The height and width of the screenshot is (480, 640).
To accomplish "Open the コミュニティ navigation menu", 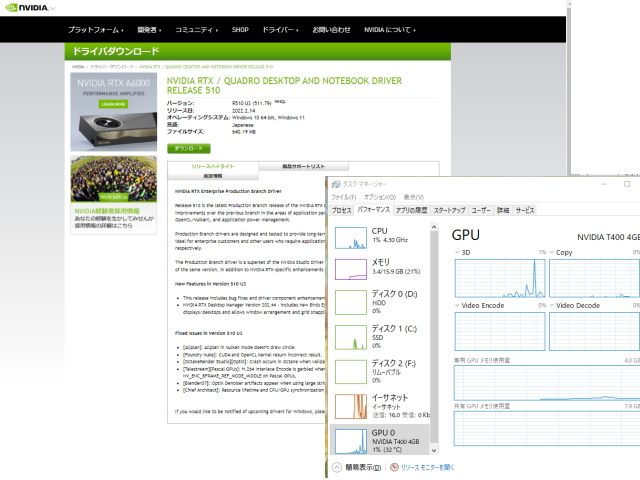I will tap(196, 30).
